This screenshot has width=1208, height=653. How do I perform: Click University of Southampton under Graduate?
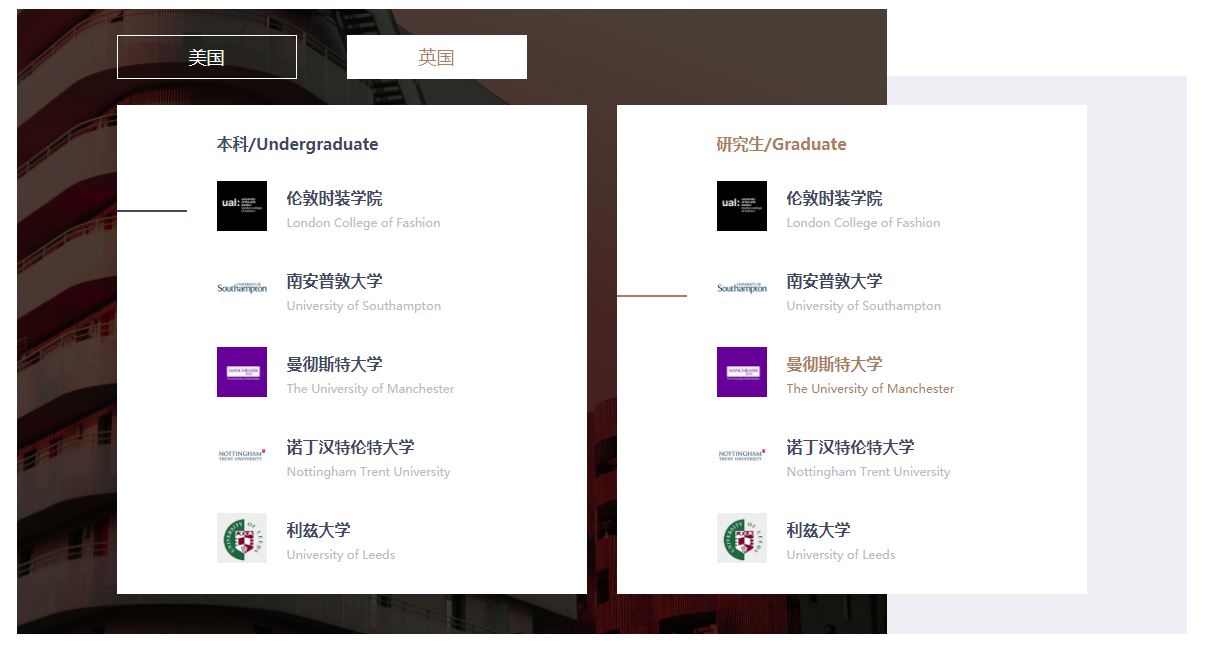864,306
